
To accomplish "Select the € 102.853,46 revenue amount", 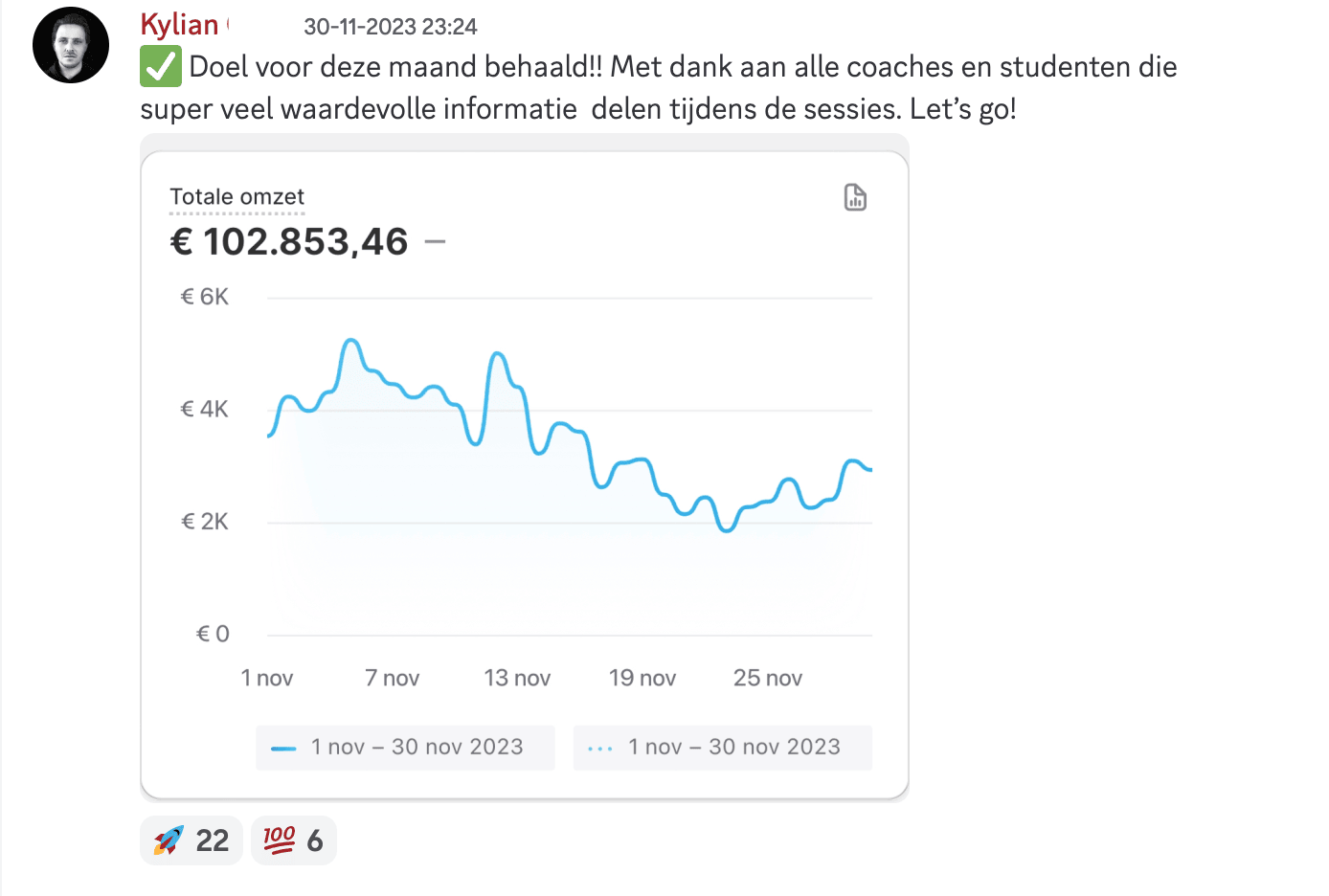I will point(289,241).
